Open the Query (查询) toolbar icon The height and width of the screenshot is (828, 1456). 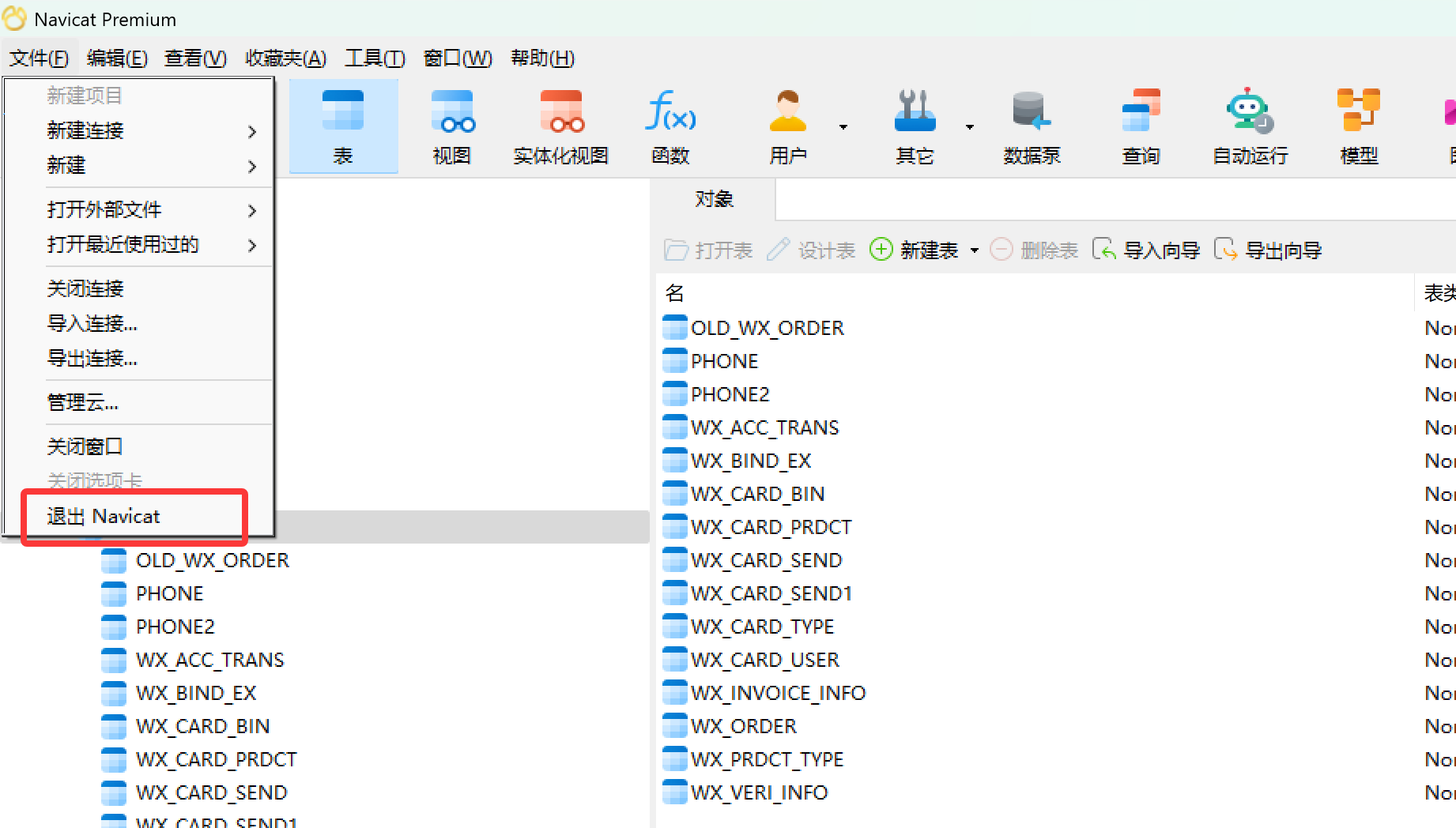1141,126
